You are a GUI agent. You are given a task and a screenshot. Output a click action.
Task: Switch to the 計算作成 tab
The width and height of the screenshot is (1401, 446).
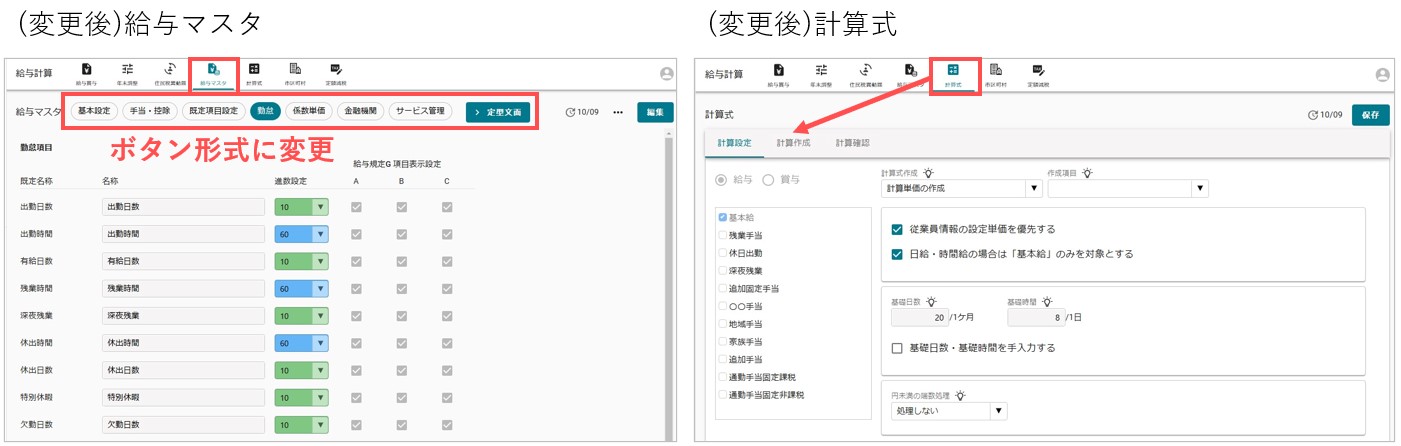(x=794, y=143)
